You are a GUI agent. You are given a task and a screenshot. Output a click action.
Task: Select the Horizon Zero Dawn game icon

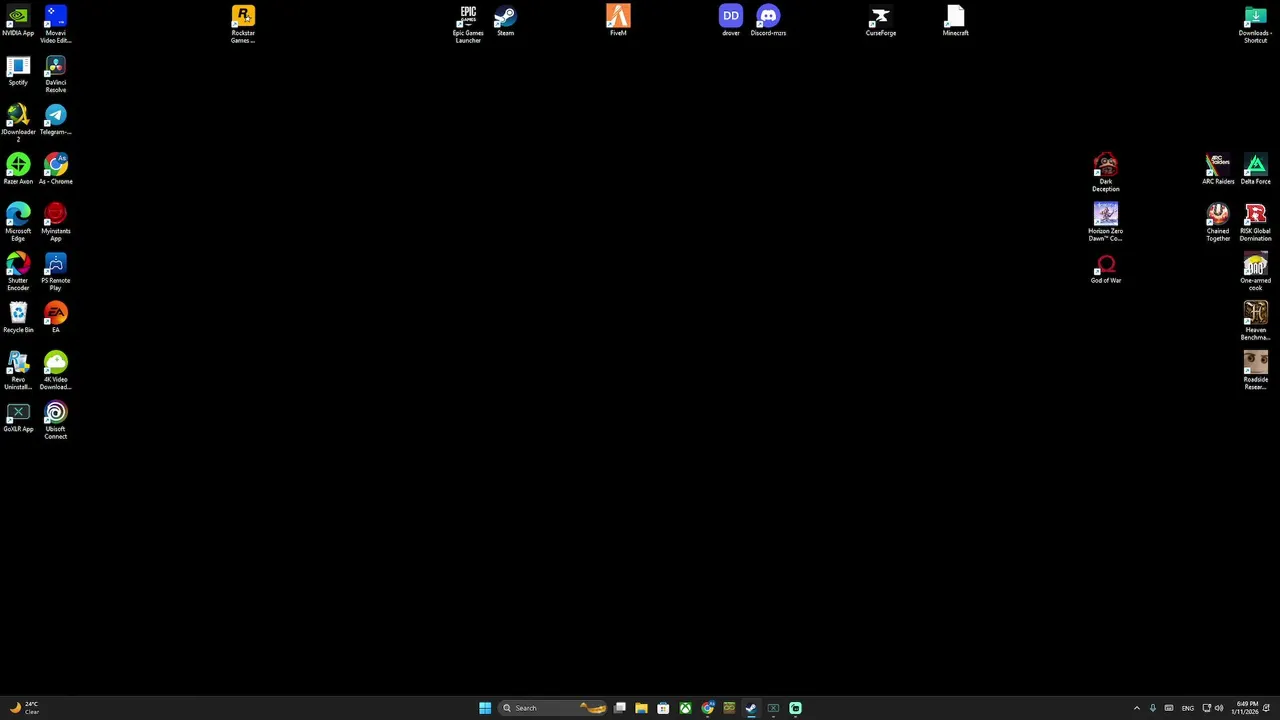pyautogui.click(x=1105, y=222)
